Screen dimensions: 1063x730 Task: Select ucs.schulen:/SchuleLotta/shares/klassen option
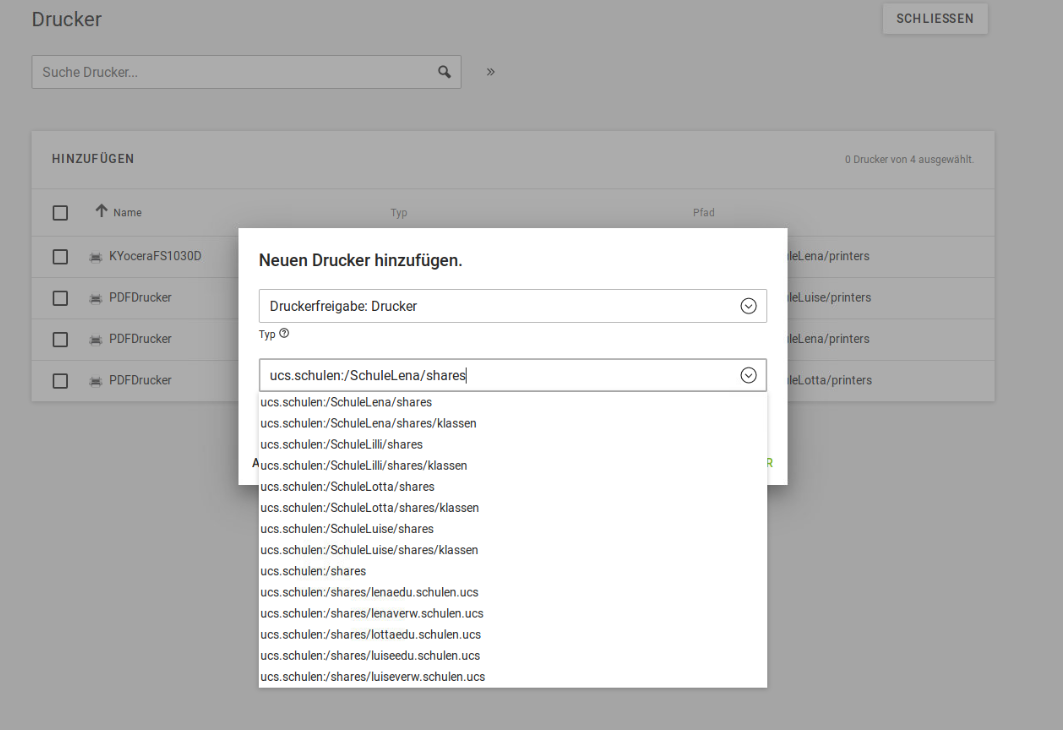point(369,508)
